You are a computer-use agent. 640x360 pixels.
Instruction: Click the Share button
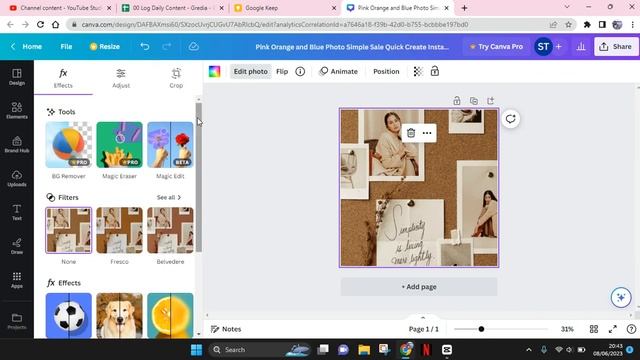point(616,47)
